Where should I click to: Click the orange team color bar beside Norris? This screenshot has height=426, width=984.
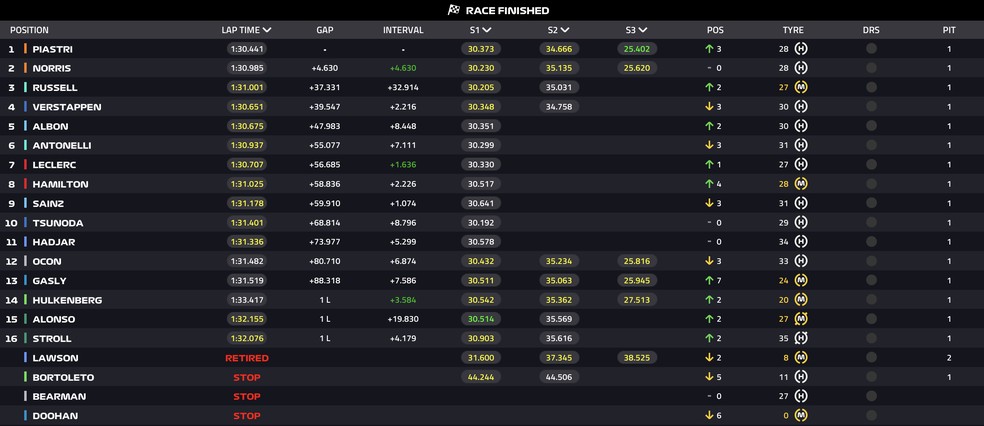pos(25,68)
